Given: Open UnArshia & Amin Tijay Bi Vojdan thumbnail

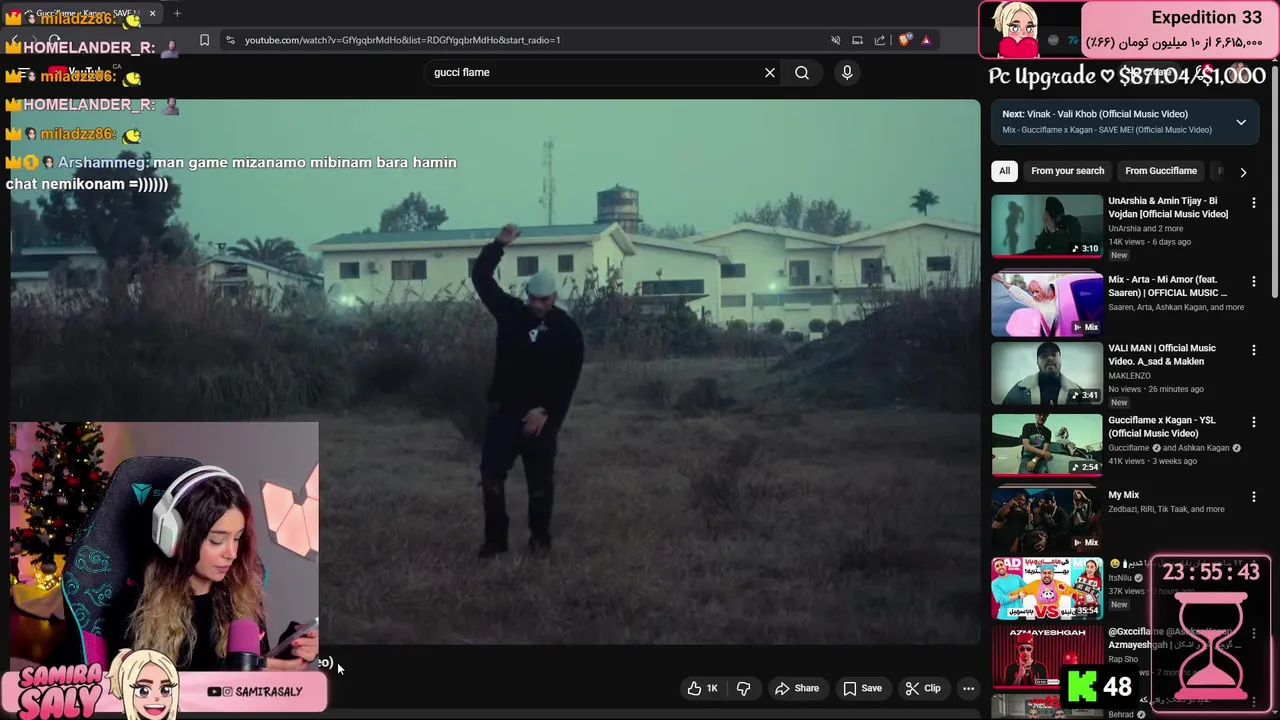Looking at the screenshot, I should click(x=1047, y=226).
